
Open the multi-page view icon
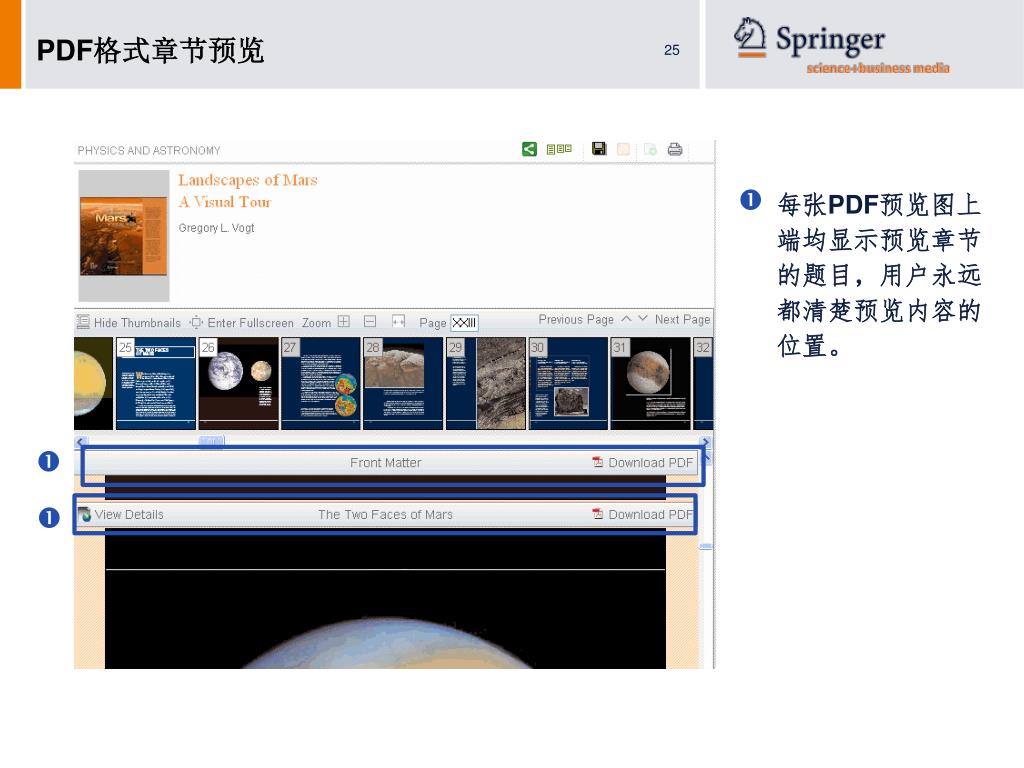559,149
